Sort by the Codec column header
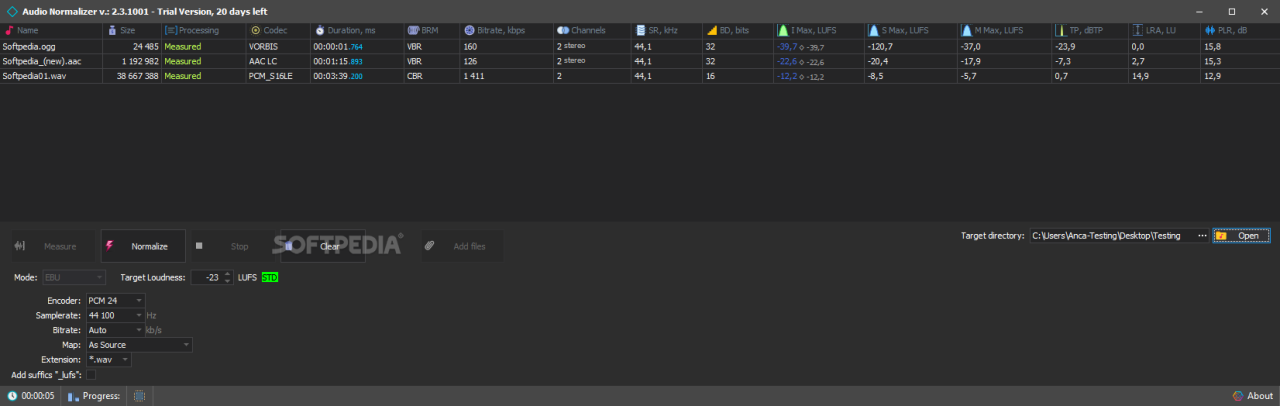Viewport: 1280px width, 406px height. tap(278, 31)
